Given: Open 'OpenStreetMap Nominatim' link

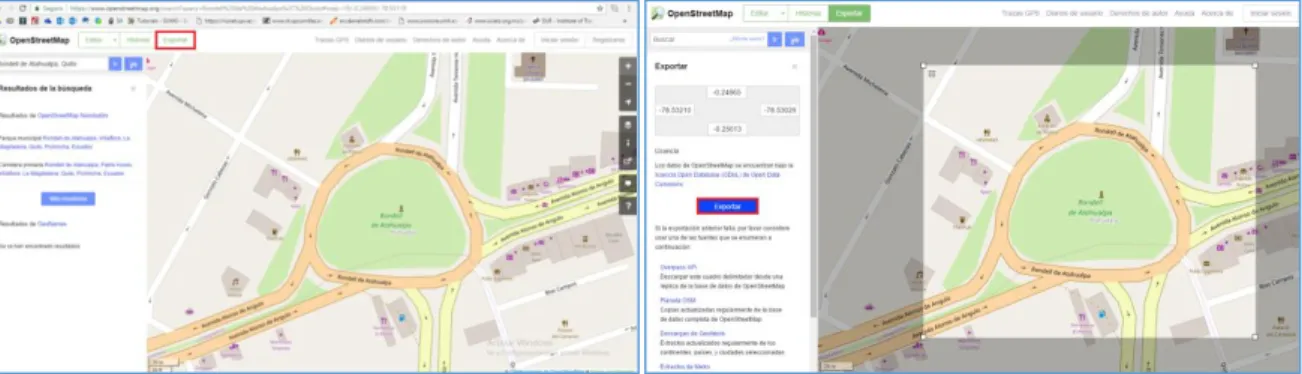Looking at the screenshot, I should point(73,115).
